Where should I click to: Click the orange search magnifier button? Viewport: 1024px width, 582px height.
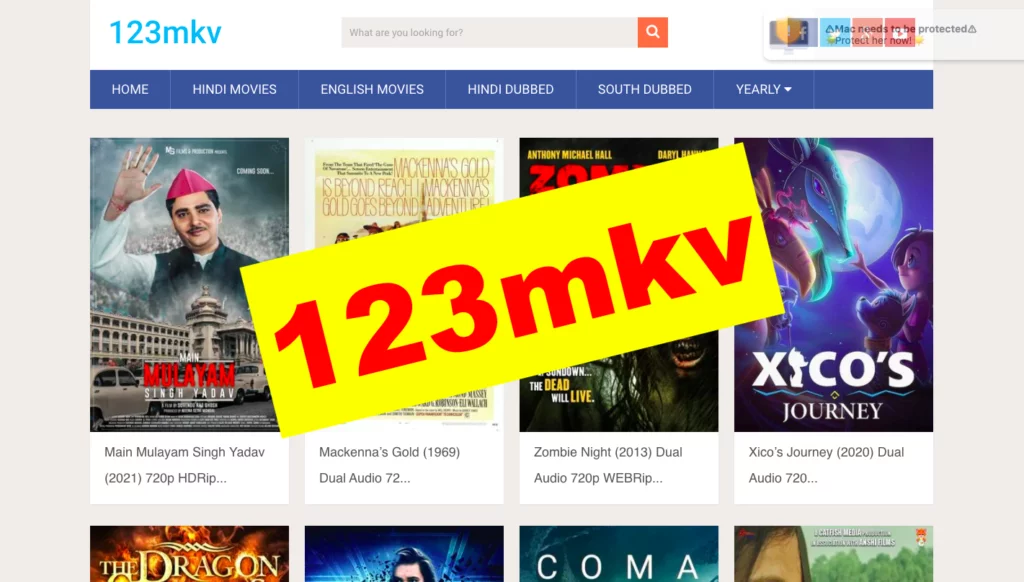coord(652,32)
